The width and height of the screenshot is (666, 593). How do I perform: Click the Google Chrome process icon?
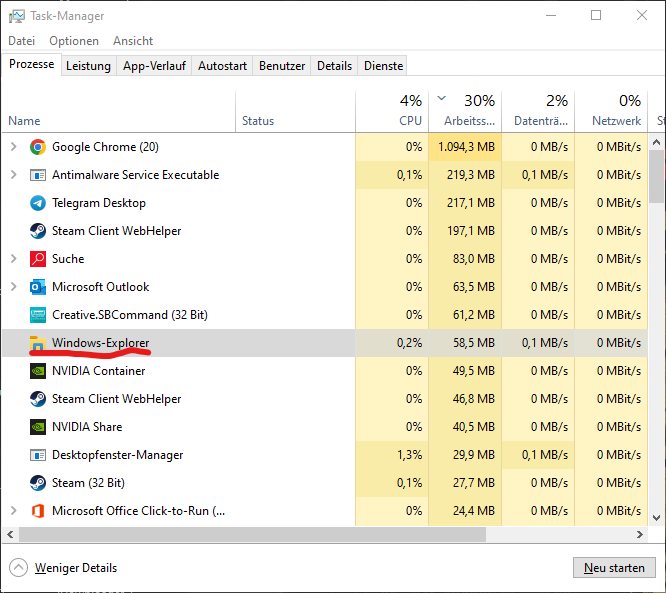(x=38, y=147)
